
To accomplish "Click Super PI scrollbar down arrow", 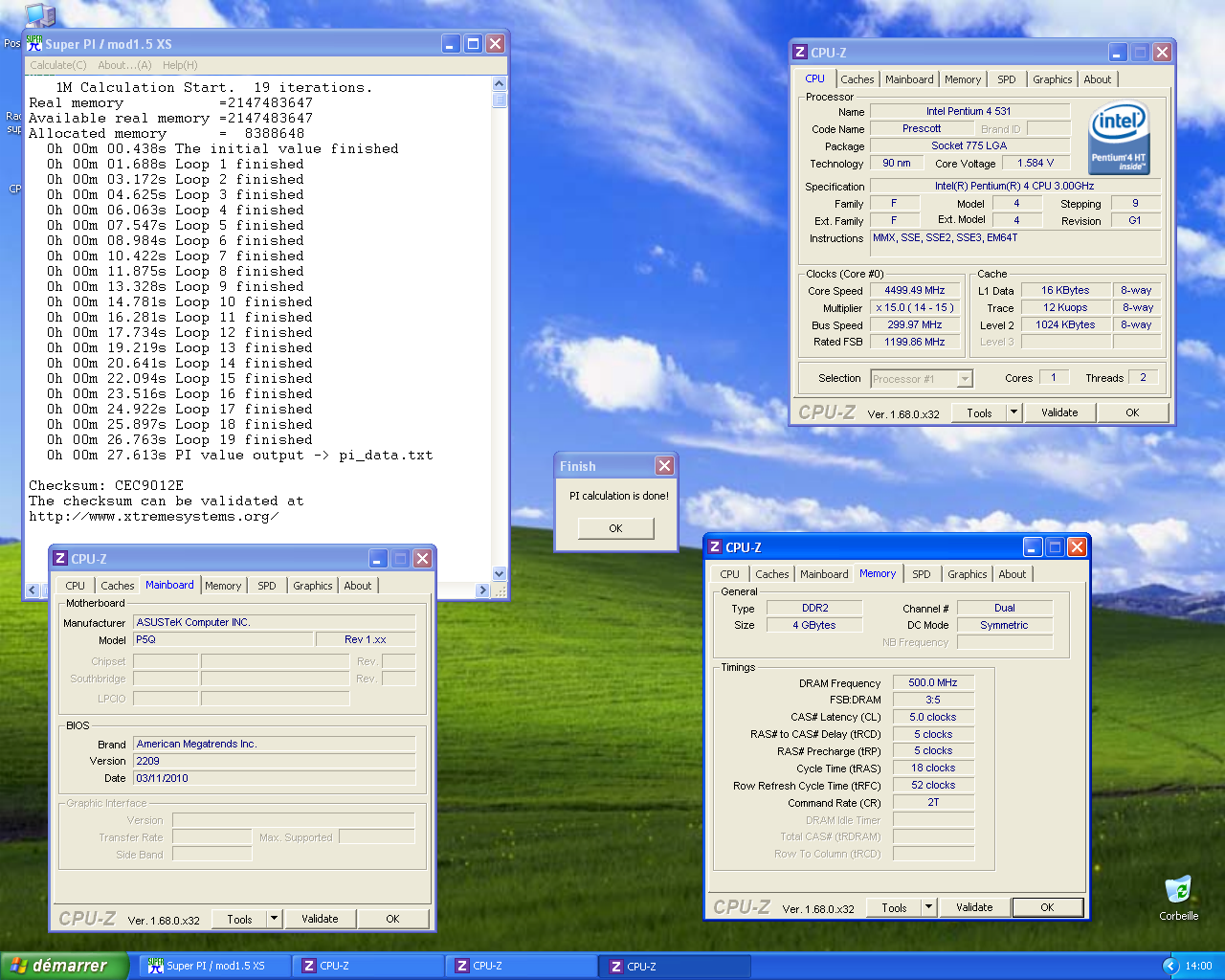I will coord(499,574).
